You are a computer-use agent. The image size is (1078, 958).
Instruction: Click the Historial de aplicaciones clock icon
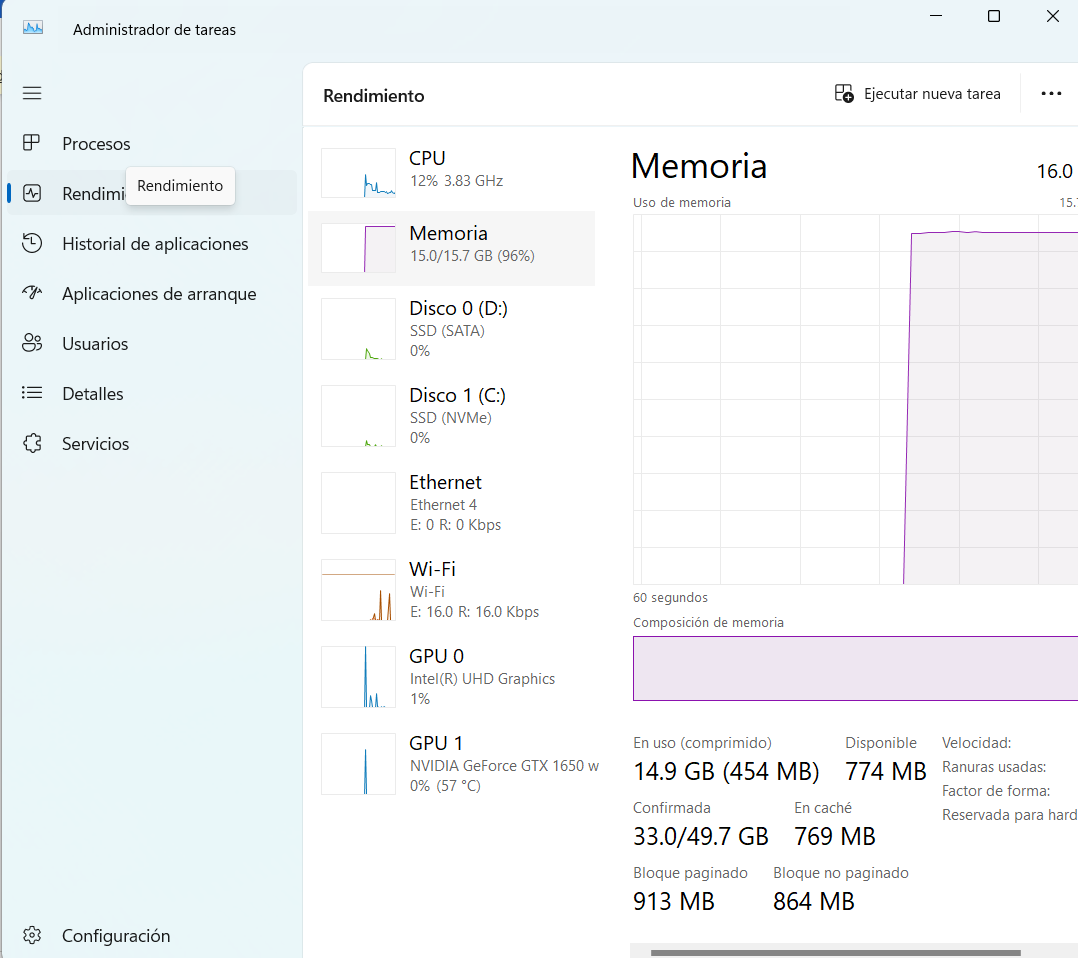32,243
